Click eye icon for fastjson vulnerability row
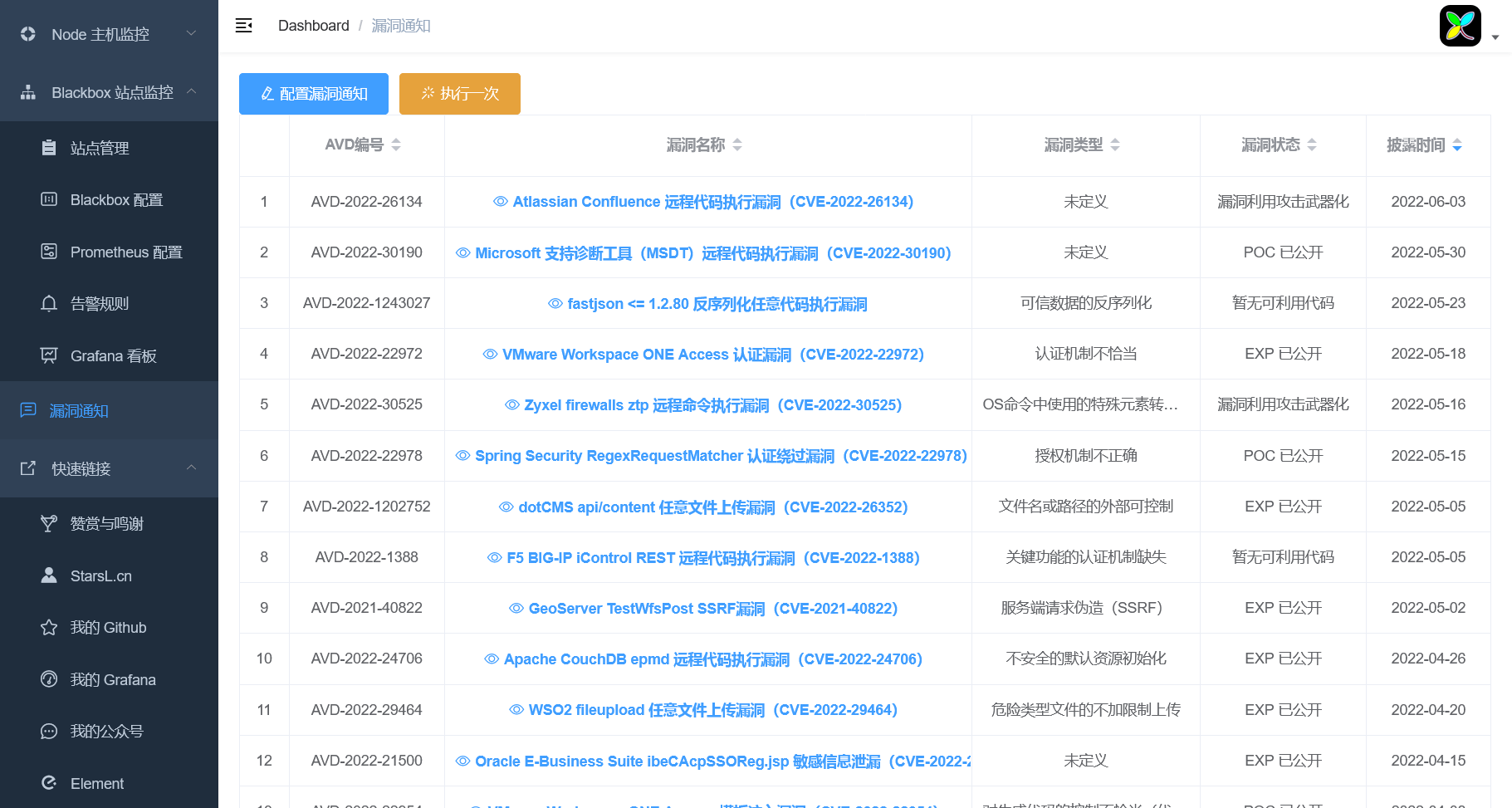The width and height of the screenshot is (1512, 808). [555, 304]
